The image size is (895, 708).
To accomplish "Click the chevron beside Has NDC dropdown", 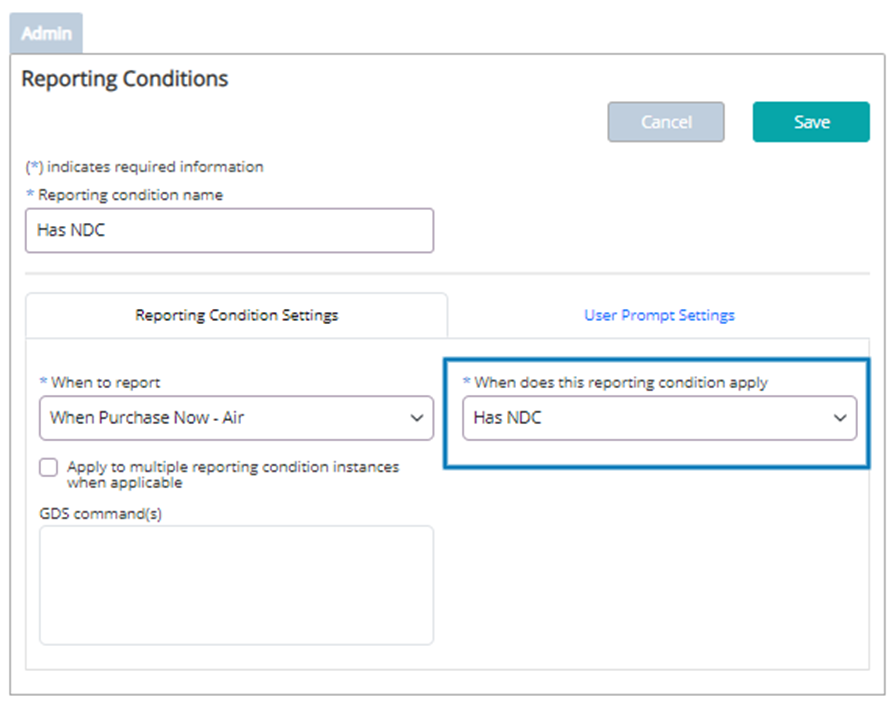I will tap(840, 418).
